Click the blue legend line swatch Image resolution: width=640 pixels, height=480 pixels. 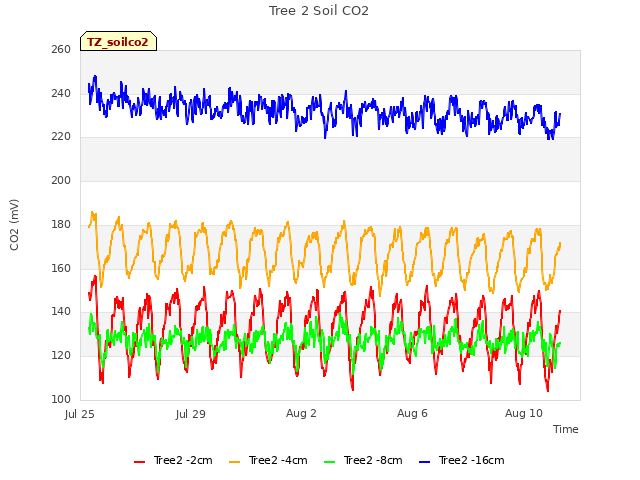point(424,462)
